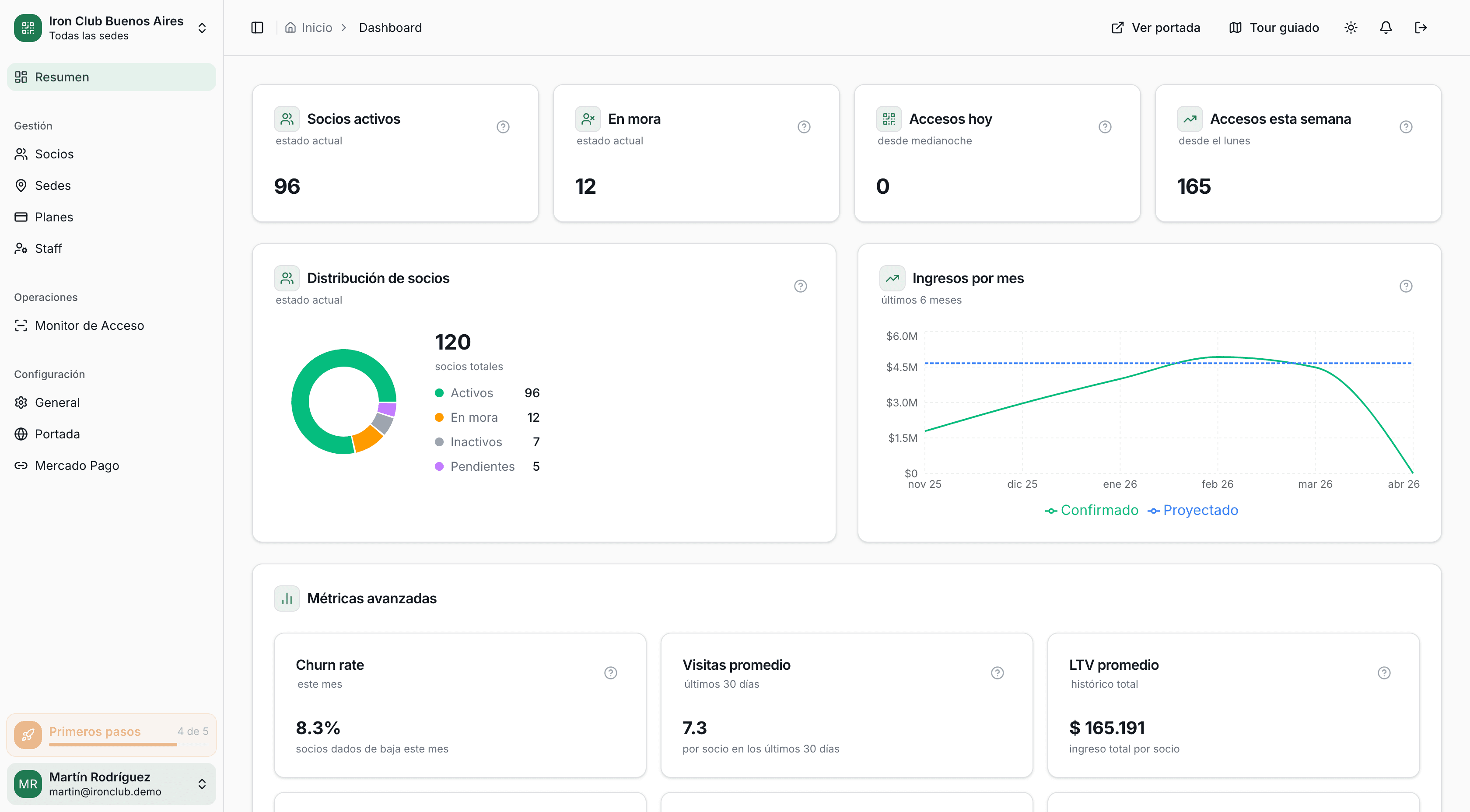Viewport: 1470px width, 812px height.
Task: Open help for Accesos esta semana
Action: coord(1406,127)
